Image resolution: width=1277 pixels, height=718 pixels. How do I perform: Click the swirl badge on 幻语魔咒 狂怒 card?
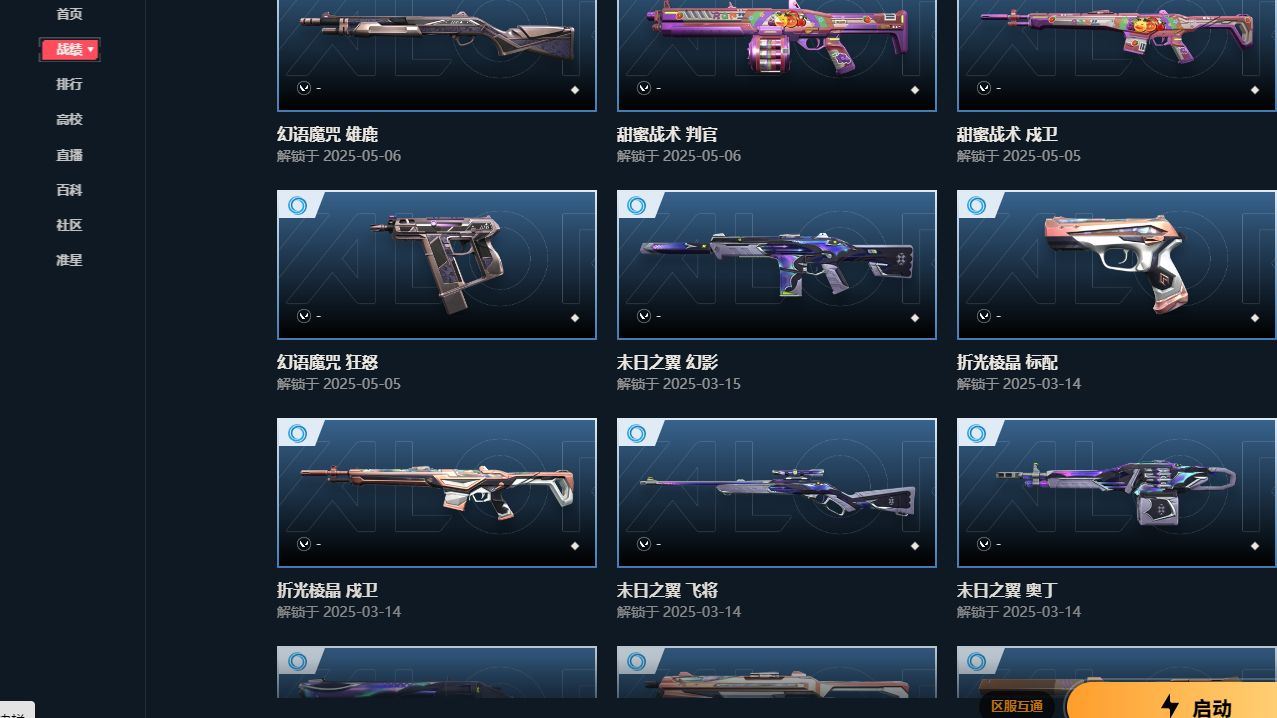pyautogui.click(x=297, y=206)
